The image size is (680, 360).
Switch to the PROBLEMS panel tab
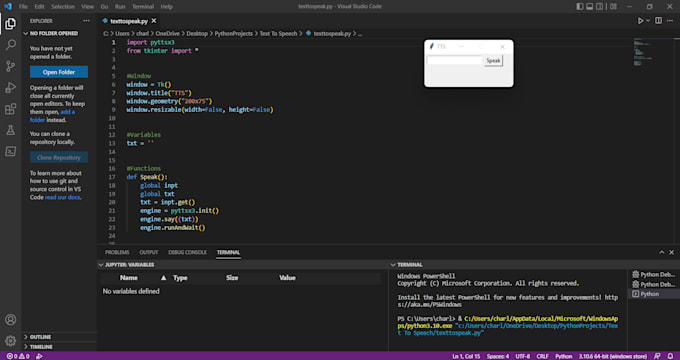[x=117, y=252]
